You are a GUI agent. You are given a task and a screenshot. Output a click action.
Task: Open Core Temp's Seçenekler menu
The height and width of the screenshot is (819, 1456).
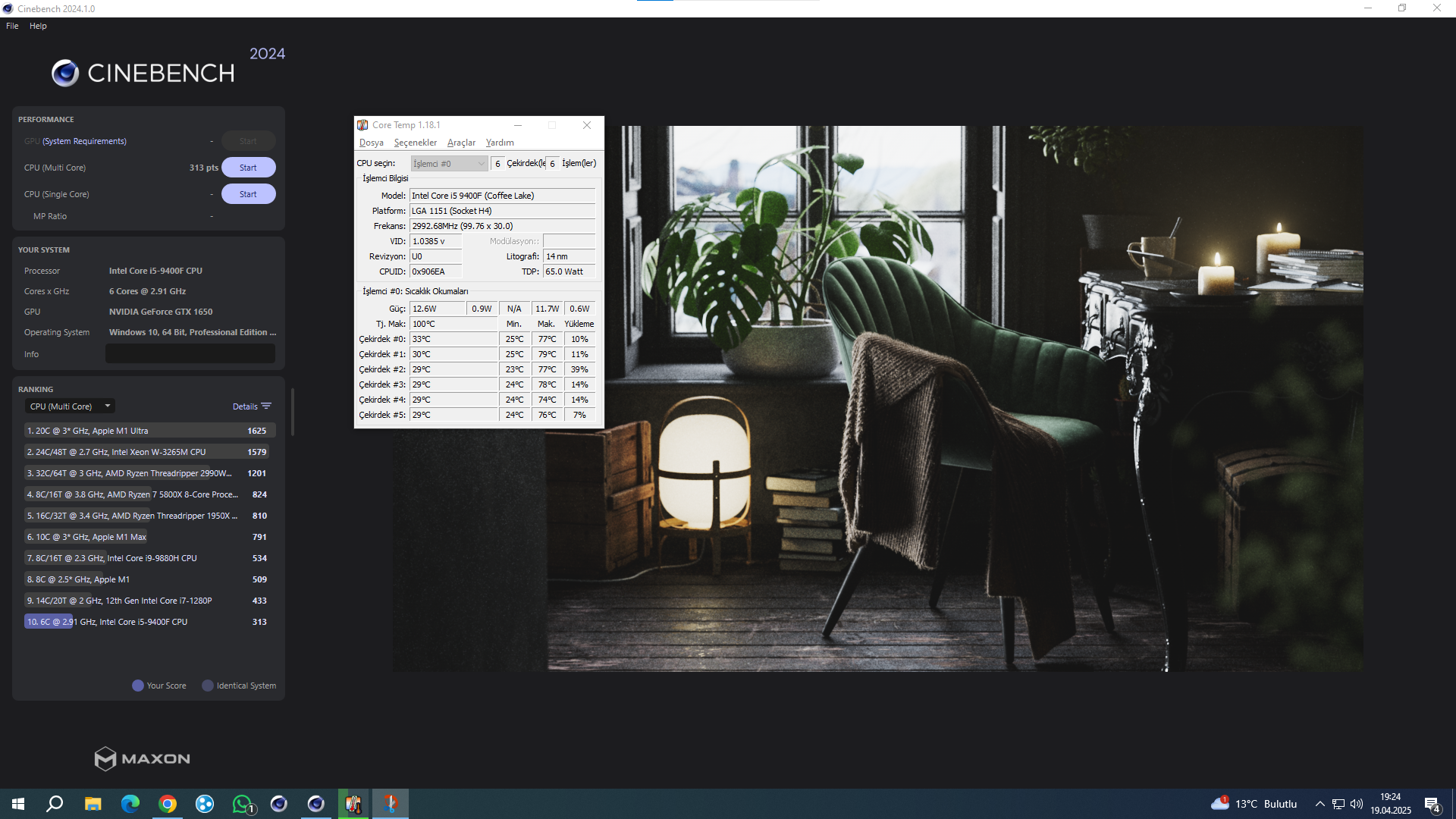point(415,143)
